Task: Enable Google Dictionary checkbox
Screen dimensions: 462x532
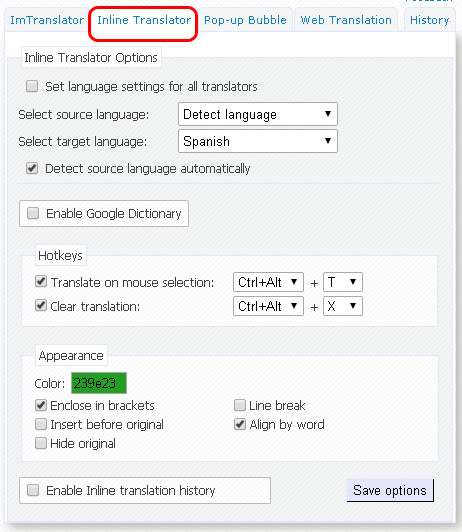Action: click(x=33, y=213)
